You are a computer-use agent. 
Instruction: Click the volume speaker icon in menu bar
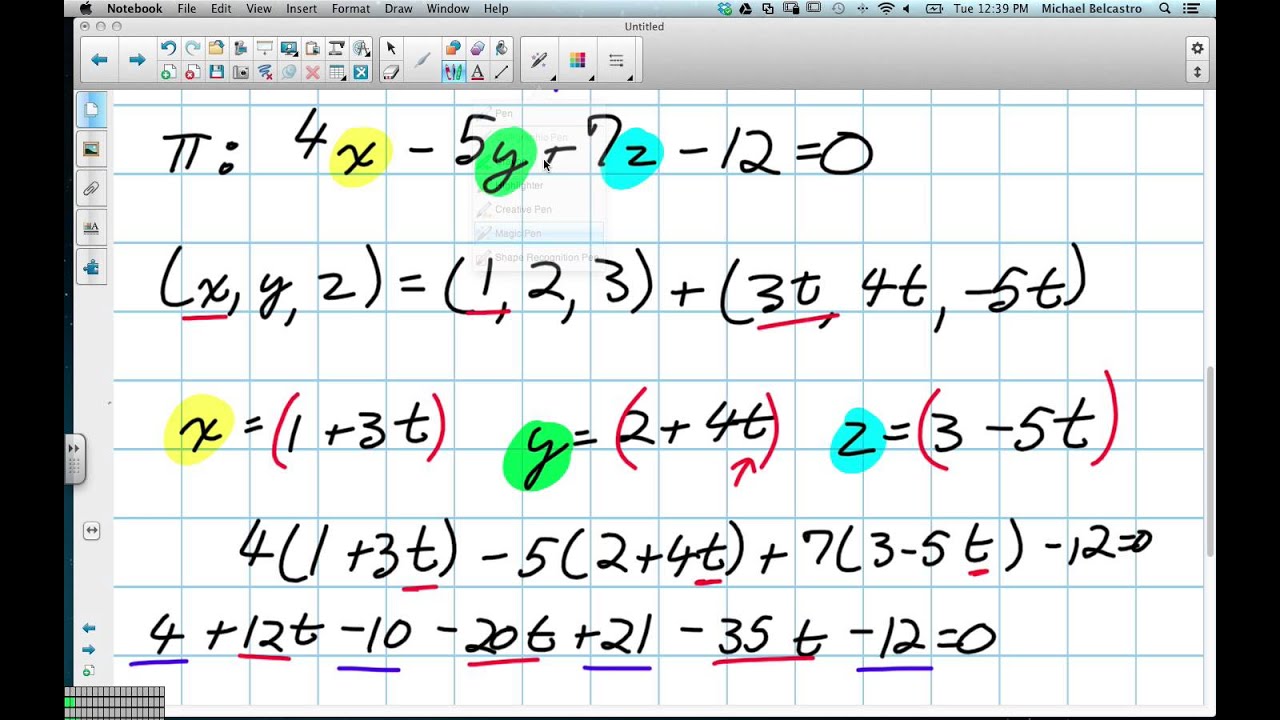pyautogui.click(x=907, y=9)
